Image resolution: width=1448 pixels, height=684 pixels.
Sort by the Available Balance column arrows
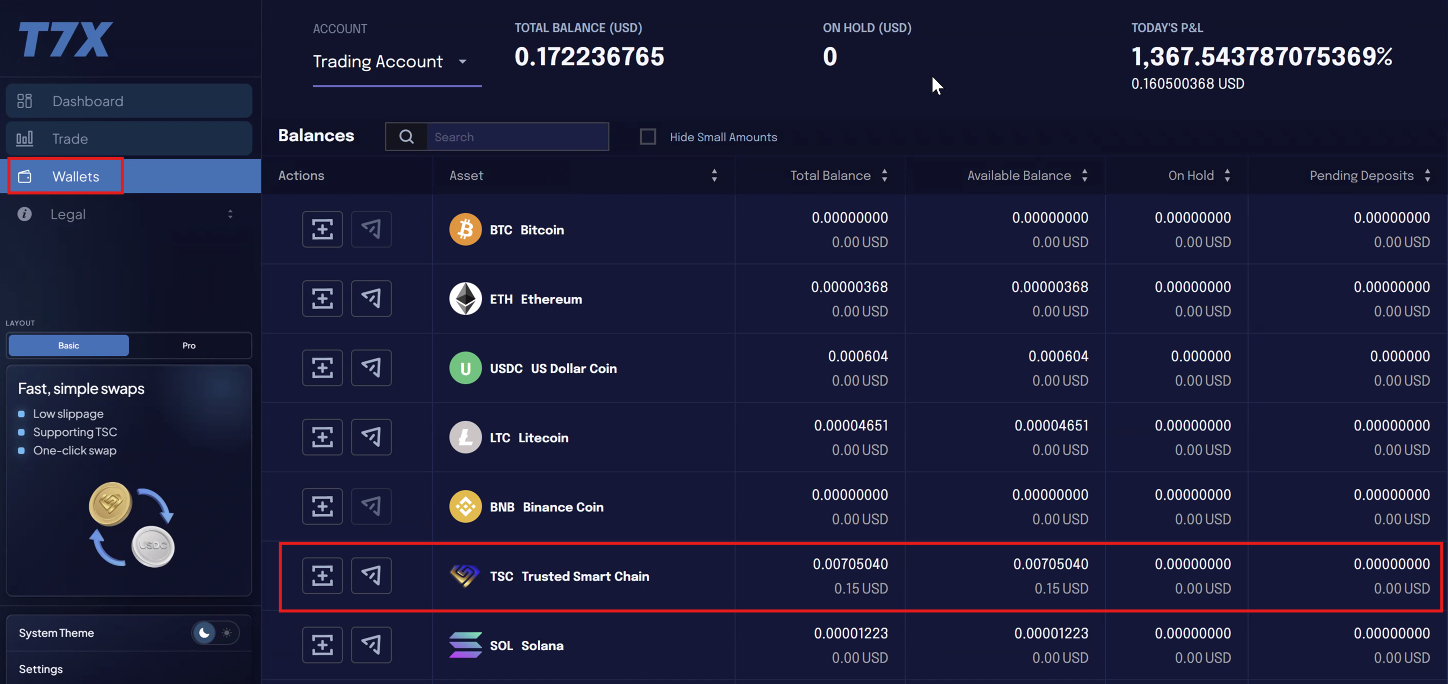[1084, 175]
